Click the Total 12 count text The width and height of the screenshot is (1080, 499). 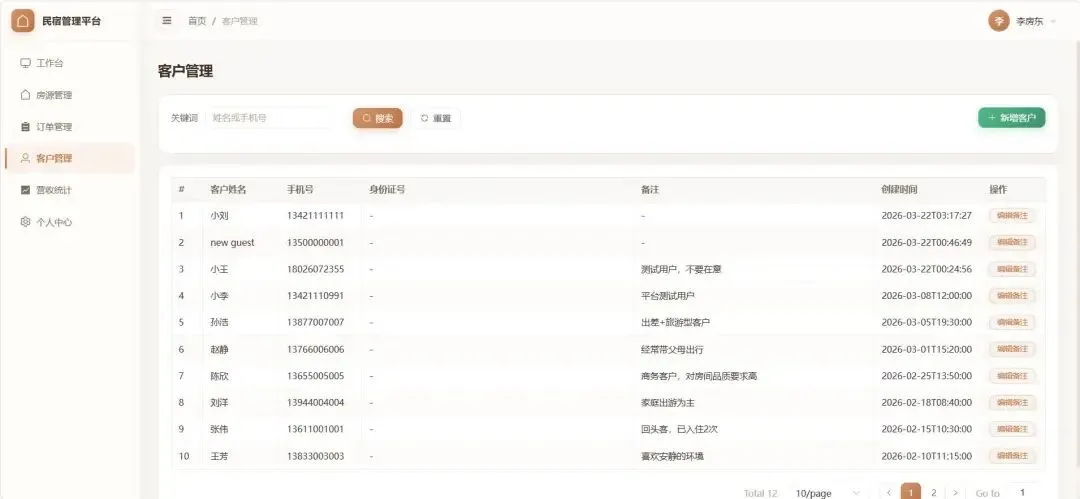[760, 493]
